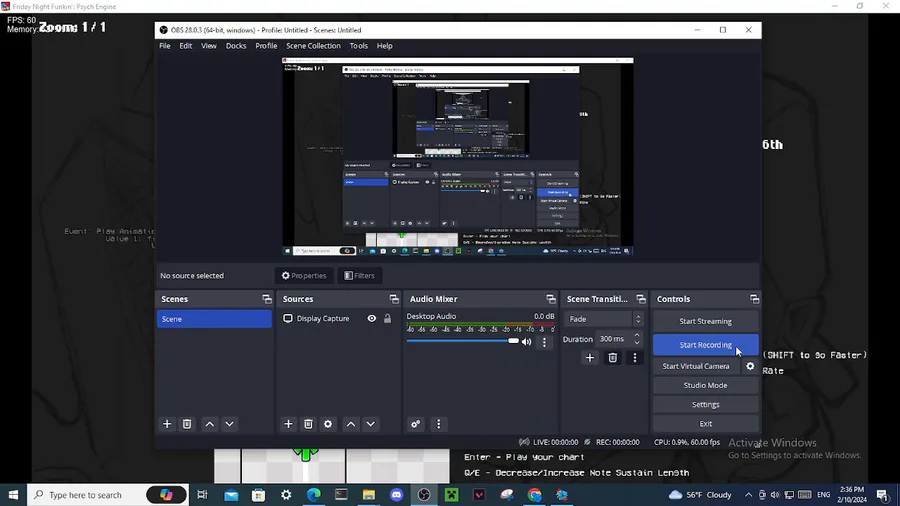This screenshot has width=900, height=506.
Task: Increase transition duration with up arrow
Action: click(637, 335)
